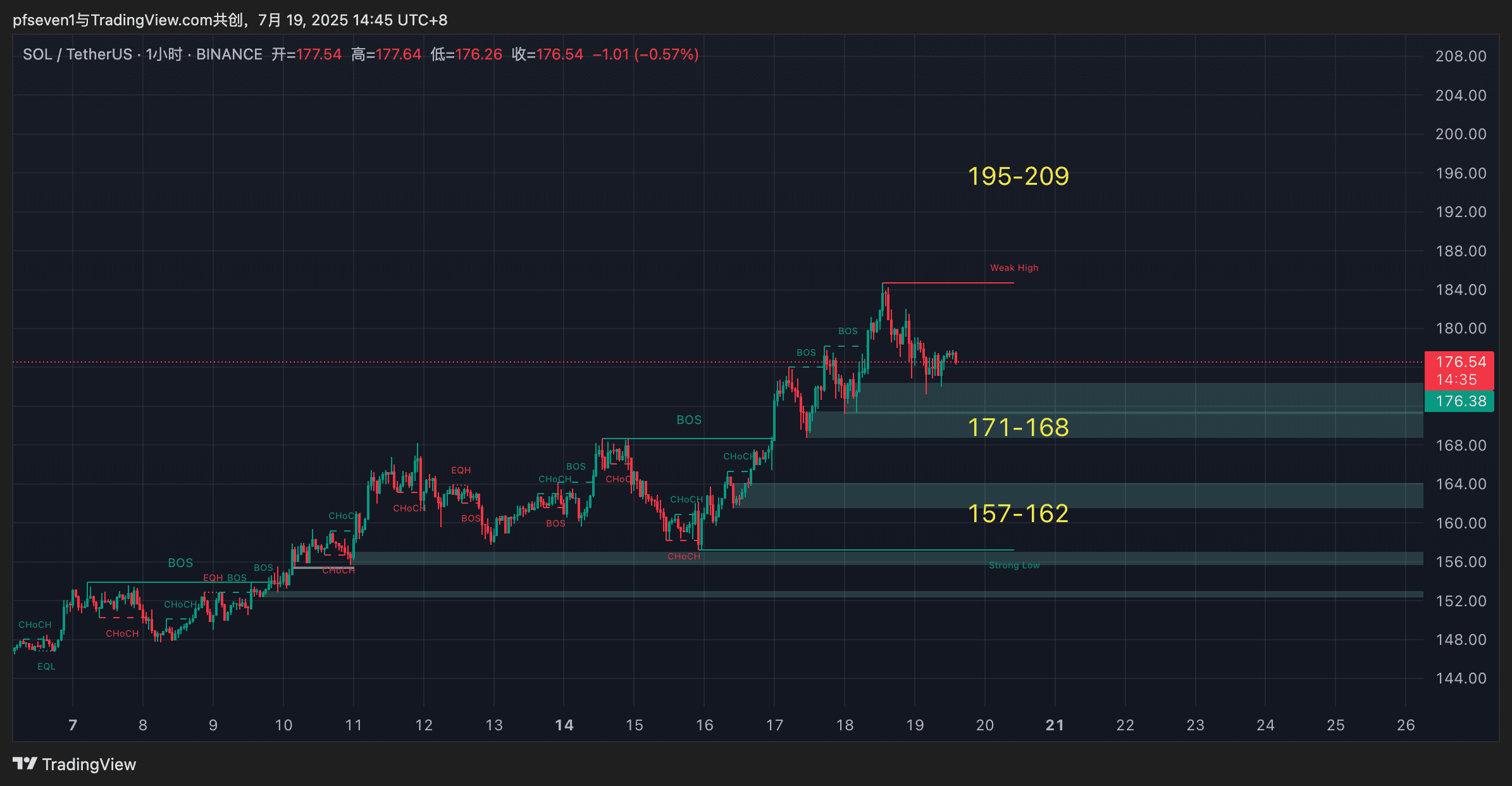Image resolution: width=1512 pixels, height=786 pixels.
Task: Click the 17 date axis label
Action: [x=774, y=725]
